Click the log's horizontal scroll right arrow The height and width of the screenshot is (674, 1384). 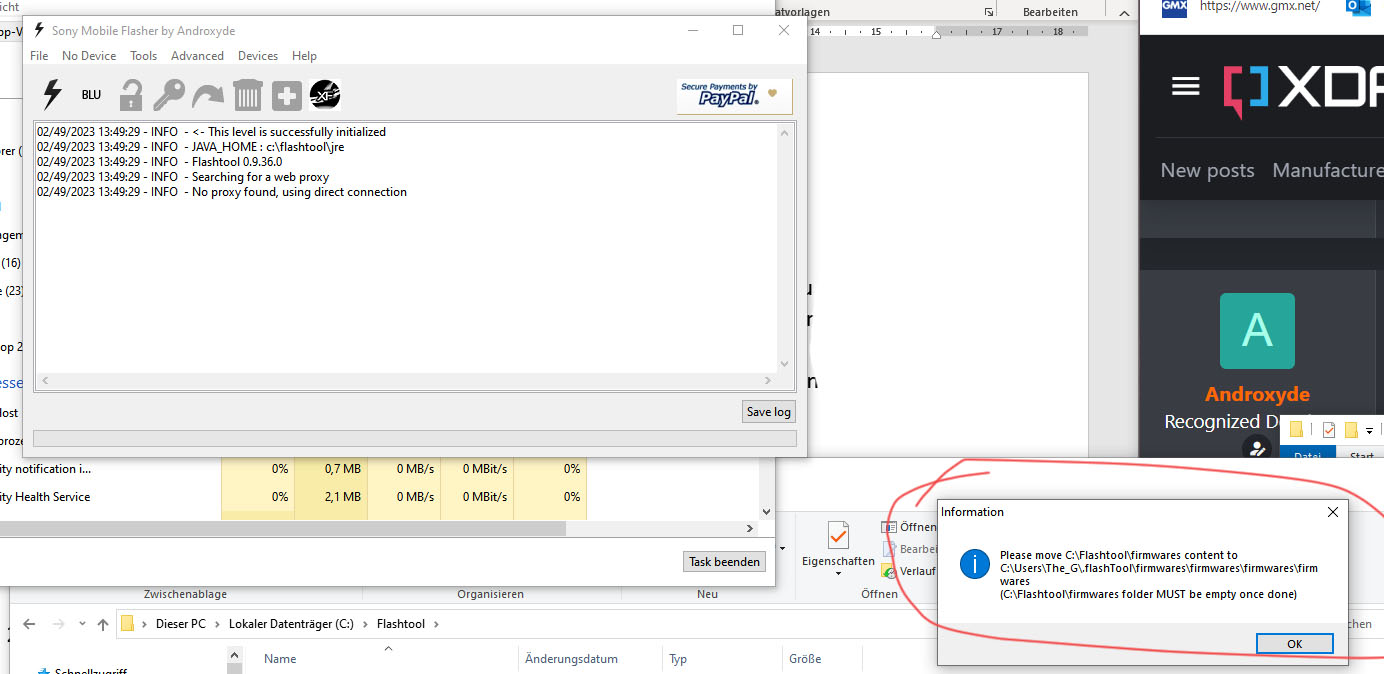pyautogui.click(x=768, y=381)
